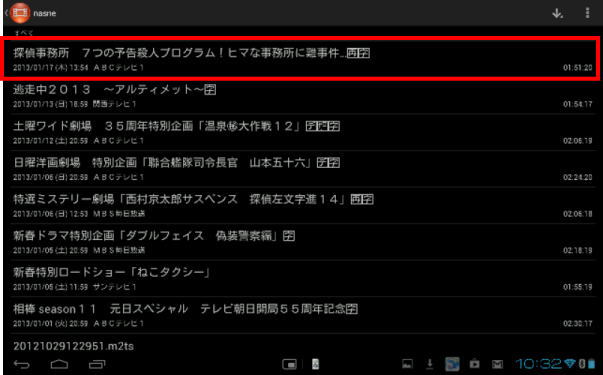Open recording 新春特別ロードショー ねこタクシー

click(302, 279)
